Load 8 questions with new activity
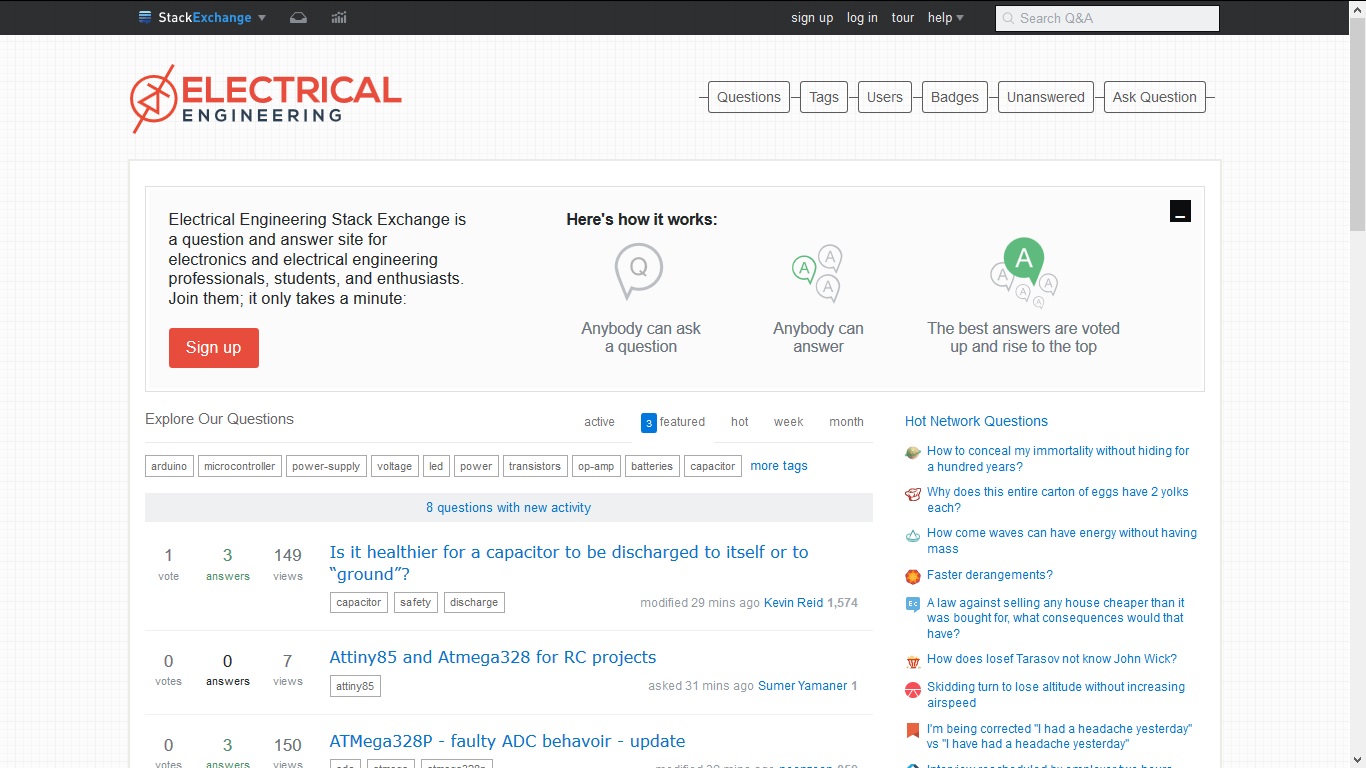This screenshot has height=768, width=1366. coord(509,508)
